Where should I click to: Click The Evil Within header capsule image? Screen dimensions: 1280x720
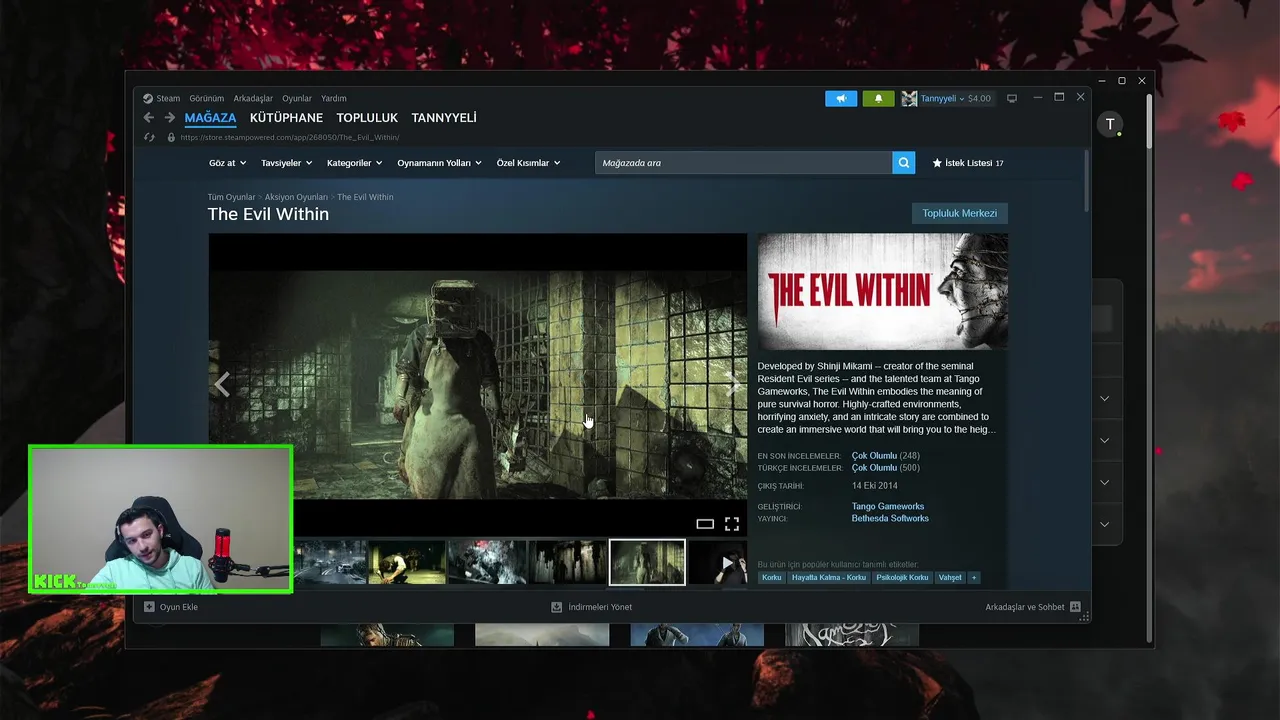[883, 291]
